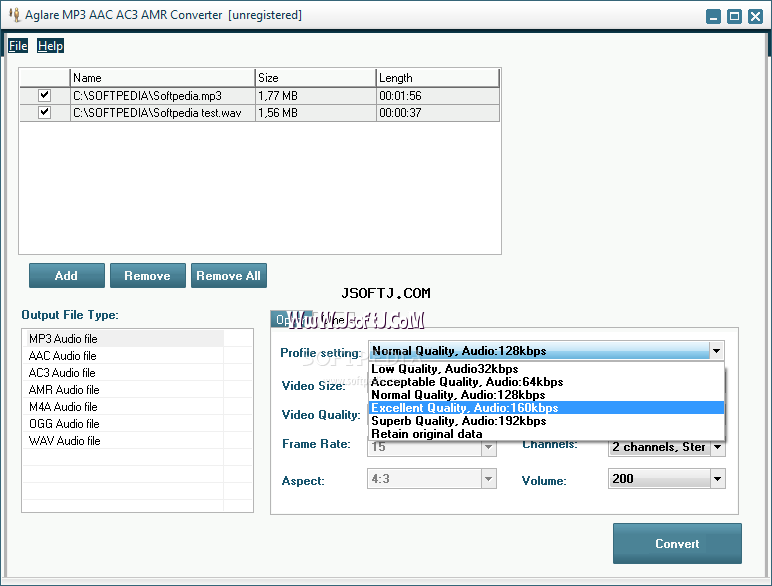Choose Normal Quality, Audio:128kbps list option
The height and width of the screenshot is (586, 772).
click(x=547, y=395)
